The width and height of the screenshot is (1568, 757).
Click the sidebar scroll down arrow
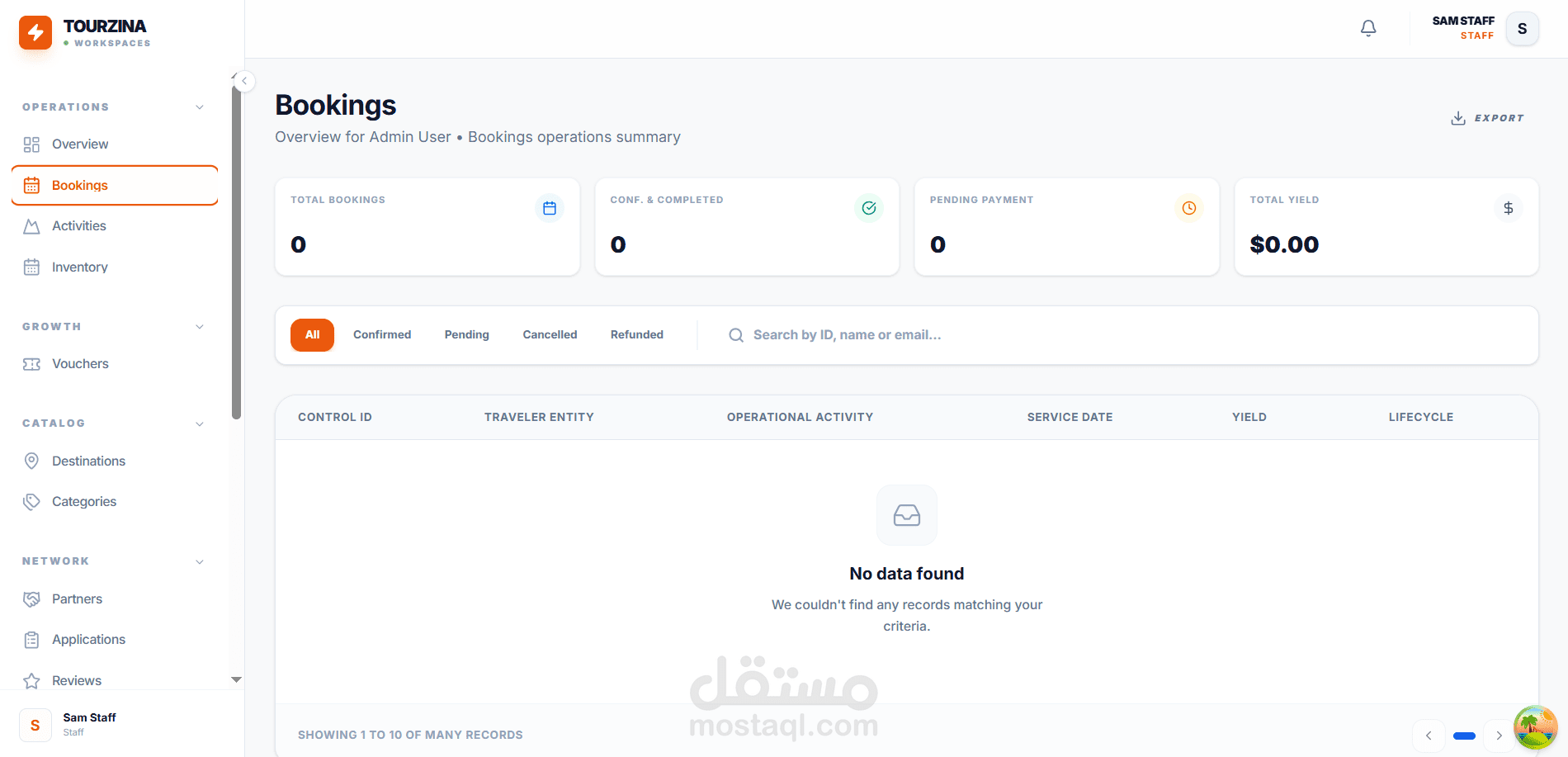tap(237, 680)
